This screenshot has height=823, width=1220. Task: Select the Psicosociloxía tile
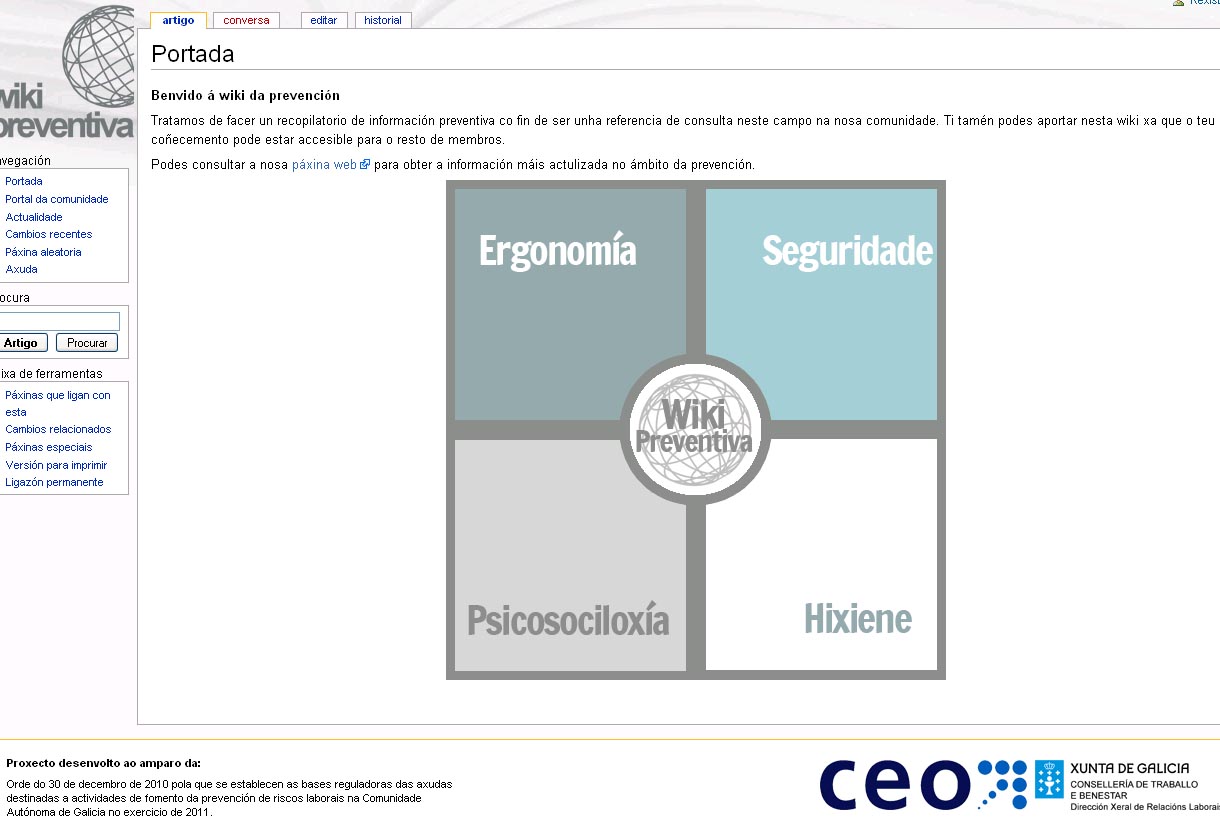pyautogui.click(x=571, y=554)
